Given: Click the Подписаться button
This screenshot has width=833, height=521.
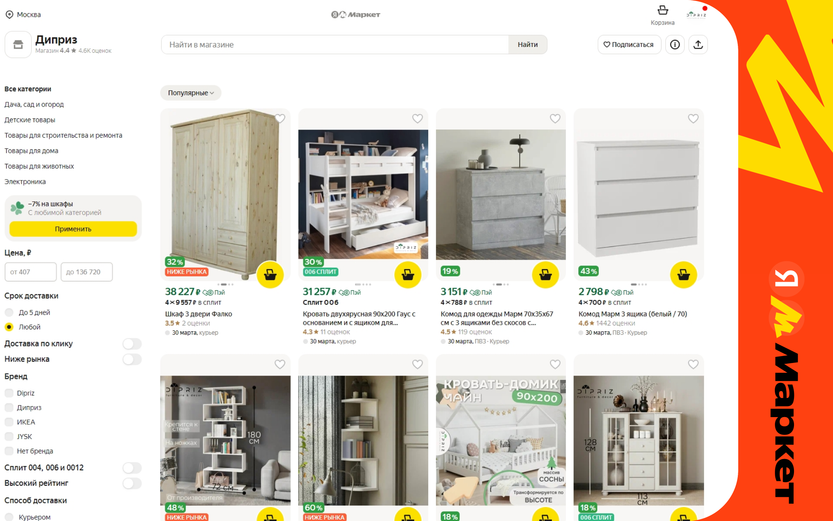Looking at the screenshot, I should 629,45.
